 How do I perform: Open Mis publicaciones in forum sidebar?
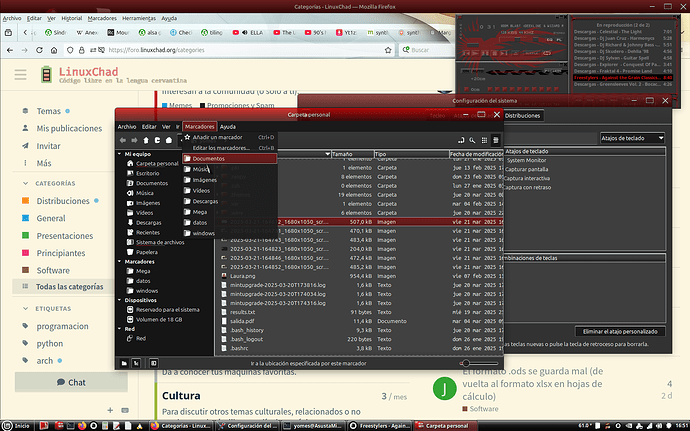point(69,129)
